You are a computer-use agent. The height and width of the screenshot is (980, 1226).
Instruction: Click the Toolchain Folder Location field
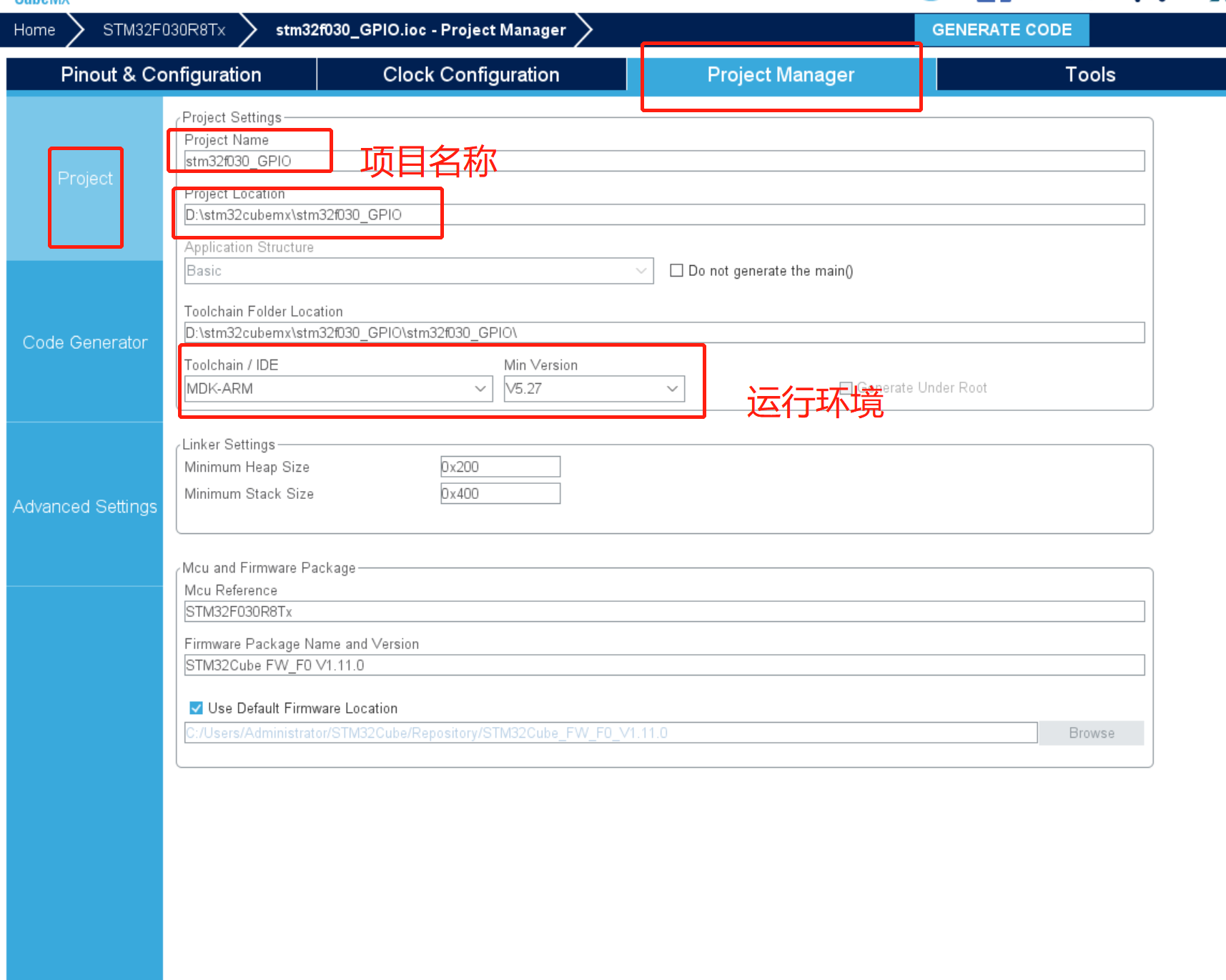664,332
